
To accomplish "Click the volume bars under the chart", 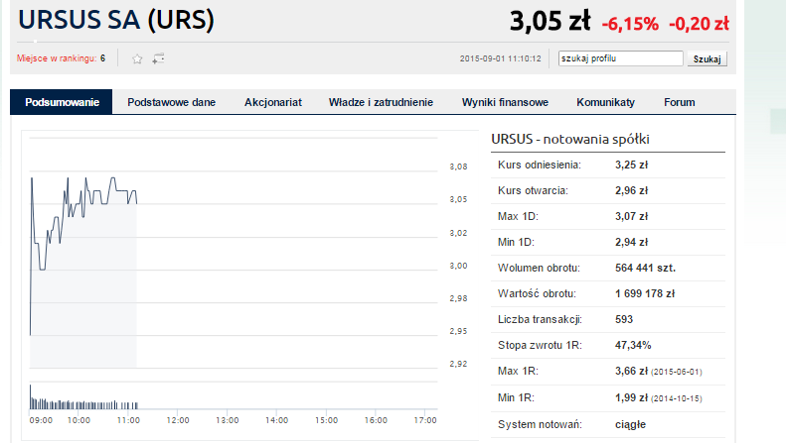I will (84, 398).
